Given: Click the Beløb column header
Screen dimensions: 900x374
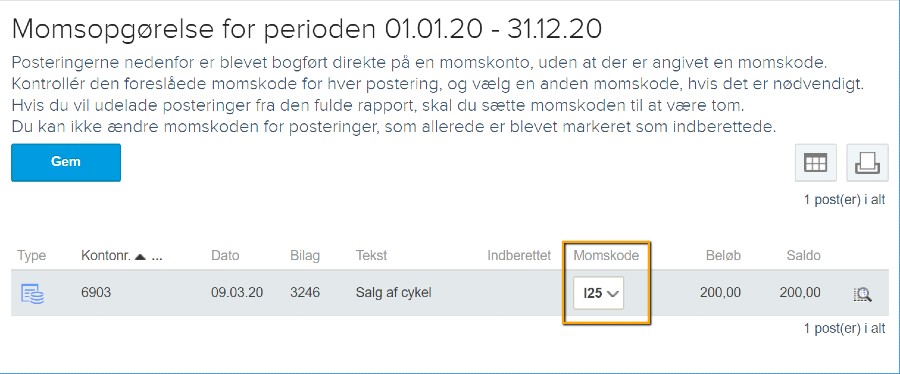Looking at the screenshot, I should point(723,256).
